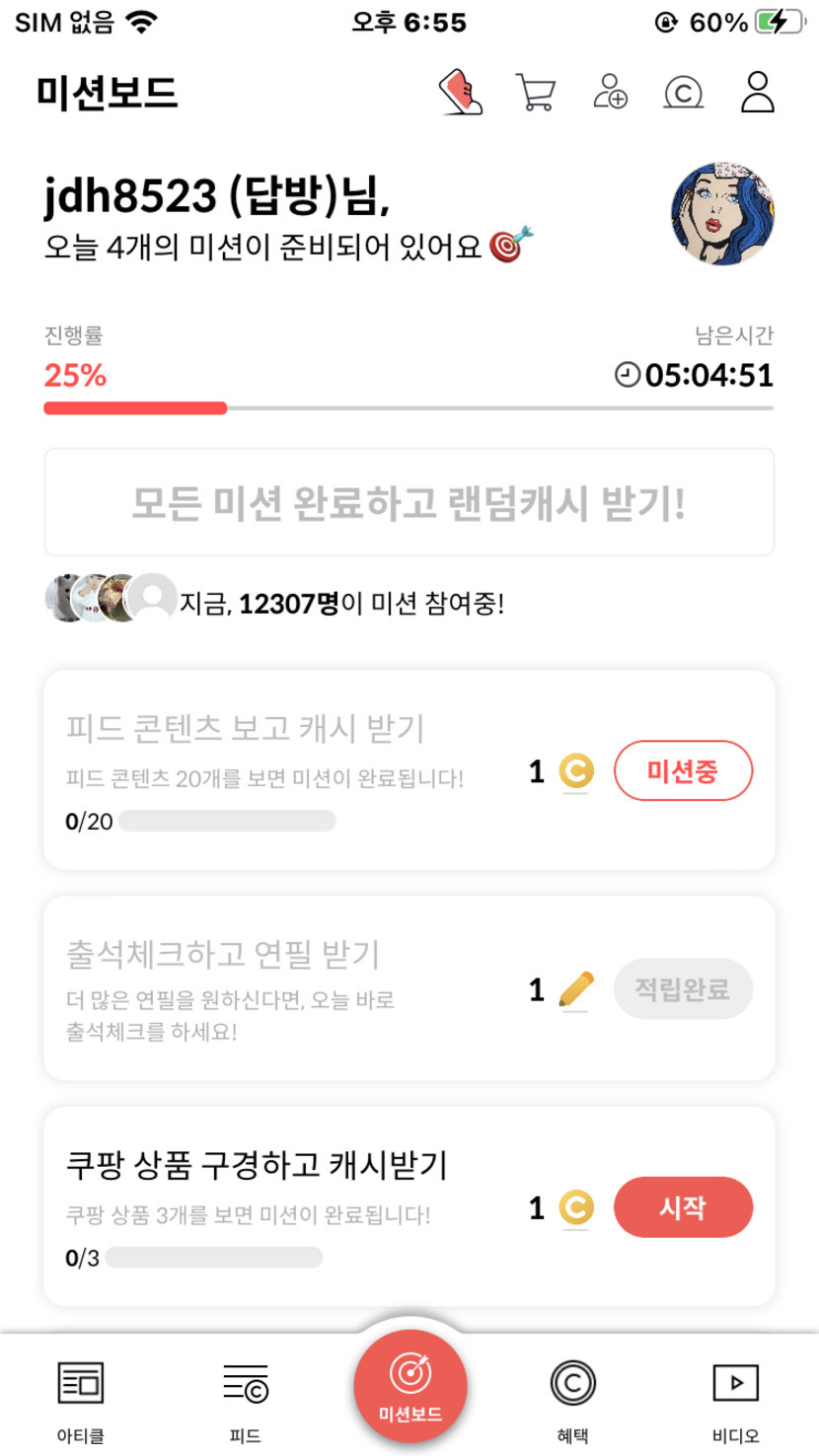The image size is (819, 1456).
Task: Tap the profile avatar picture
Action: click(x=722, y=214)
